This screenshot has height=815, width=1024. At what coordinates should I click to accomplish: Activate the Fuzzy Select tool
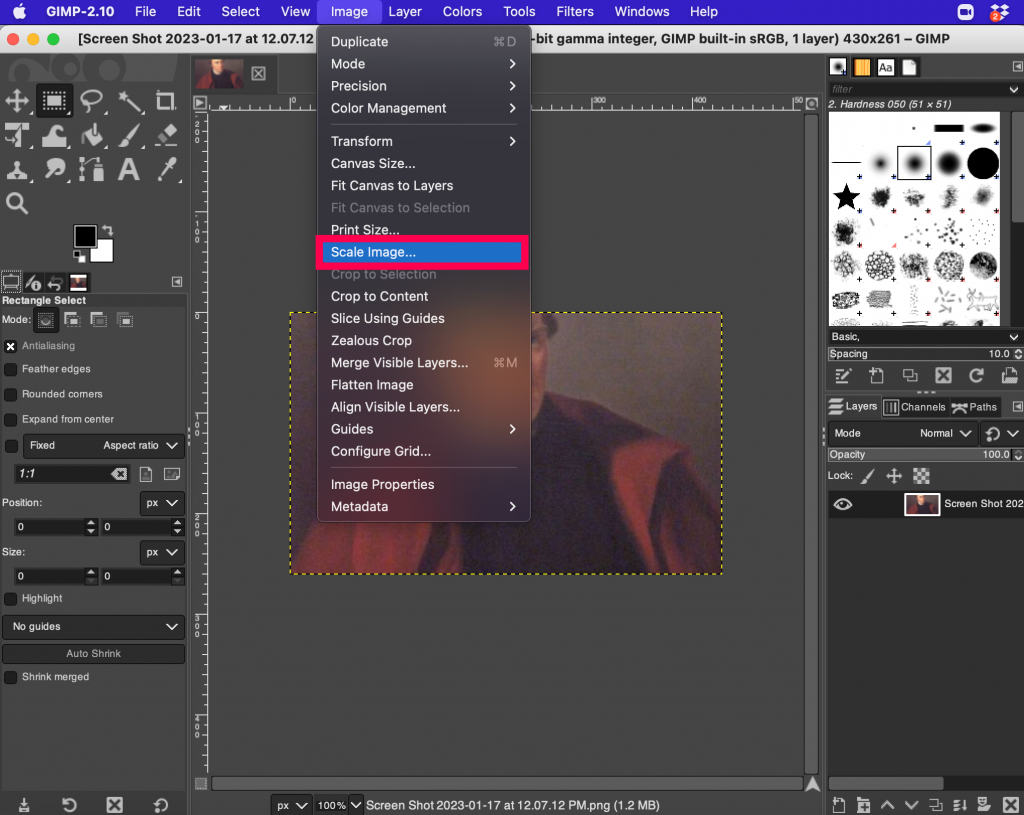tap(130, 101)
